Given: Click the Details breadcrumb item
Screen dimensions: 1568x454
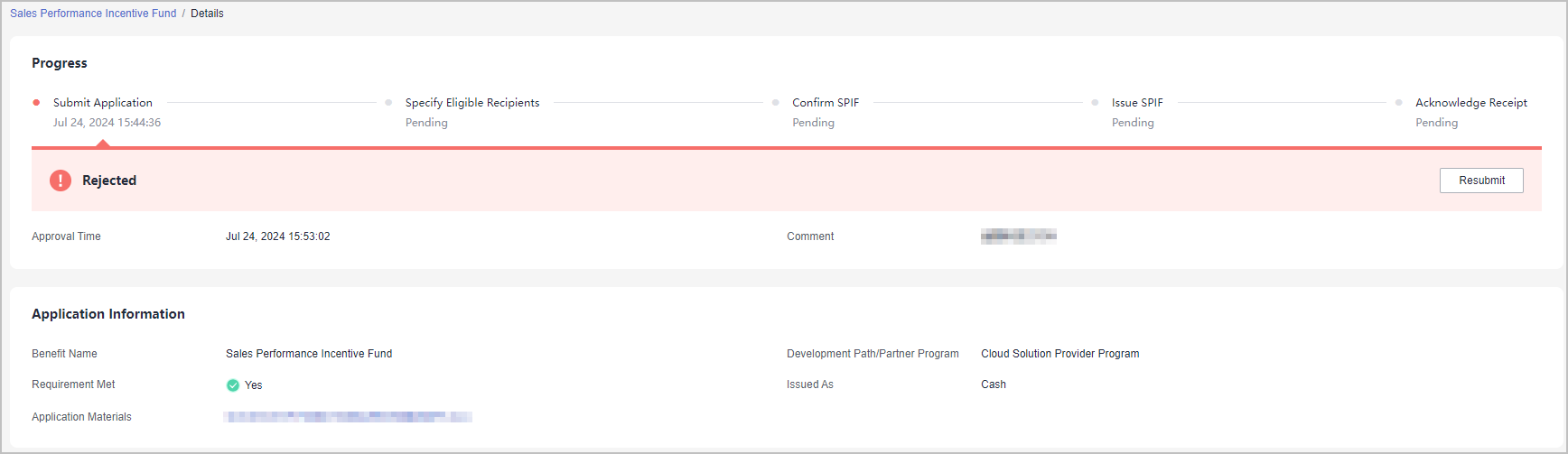Looking at the screenshot, I should [207, 14].
